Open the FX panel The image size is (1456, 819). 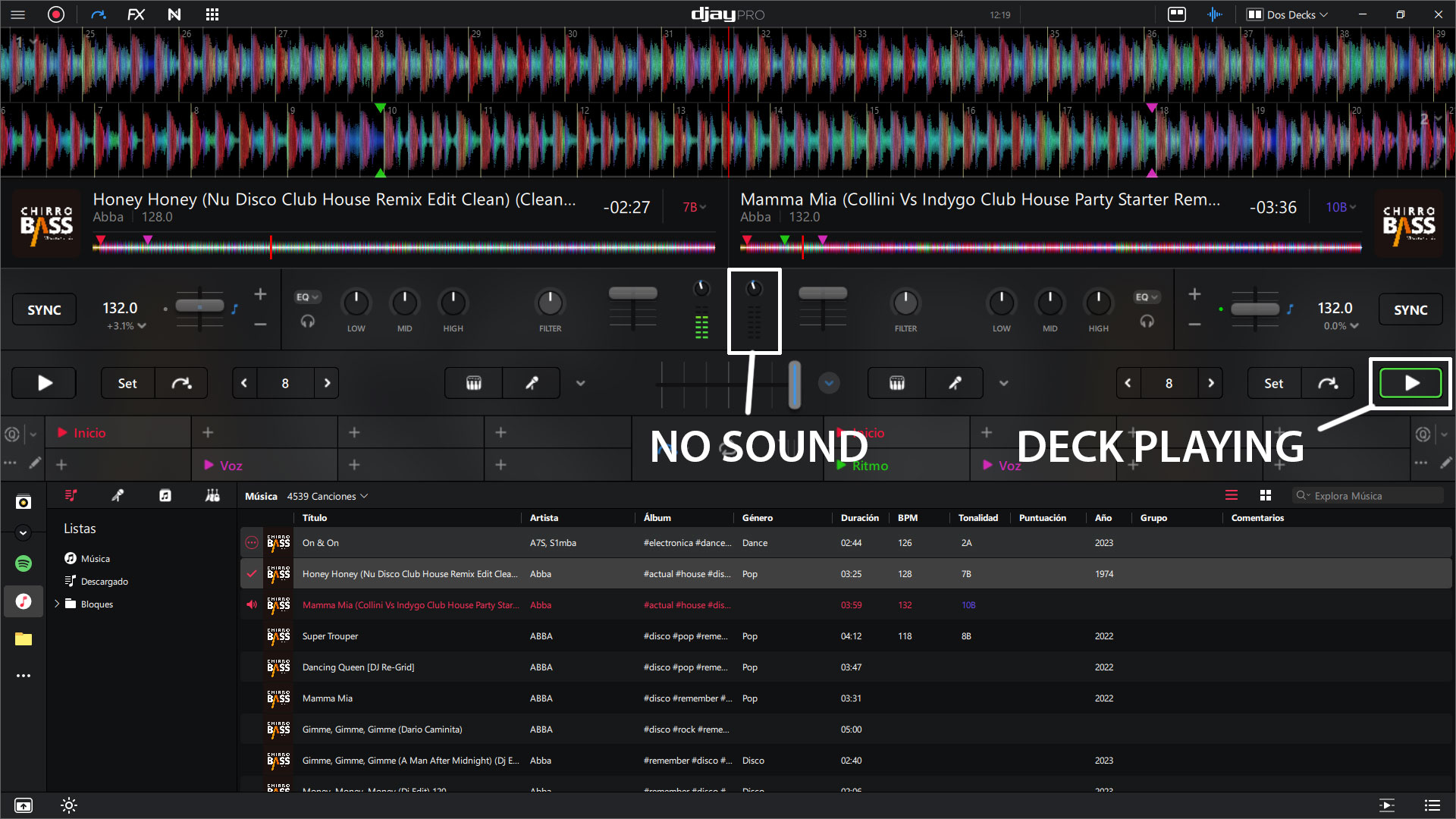[136, 14]
